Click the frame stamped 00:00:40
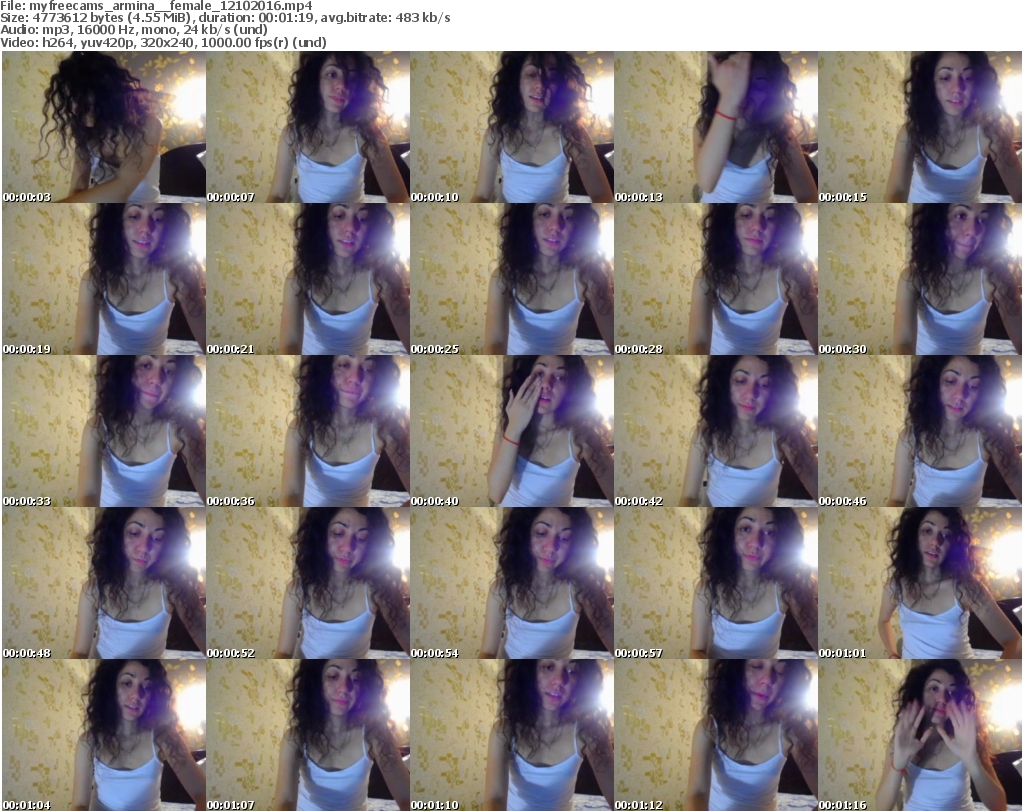This screenshot has width=1024, height=811. (x=511, y=431)
